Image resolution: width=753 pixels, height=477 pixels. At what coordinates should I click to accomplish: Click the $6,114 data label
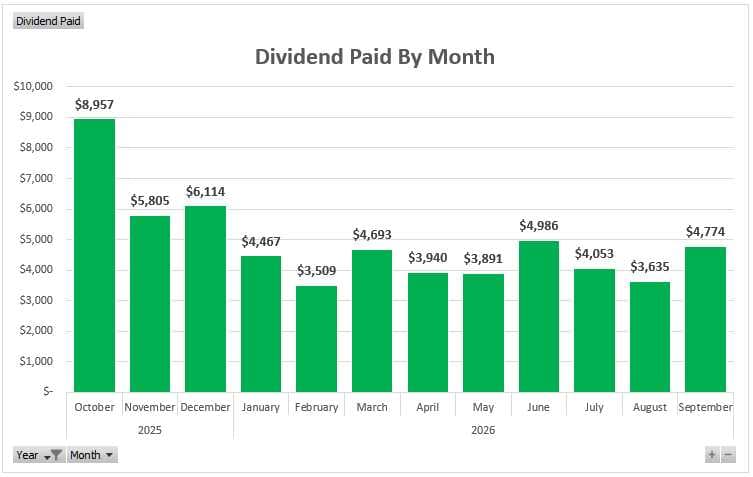tap(205, 192)
